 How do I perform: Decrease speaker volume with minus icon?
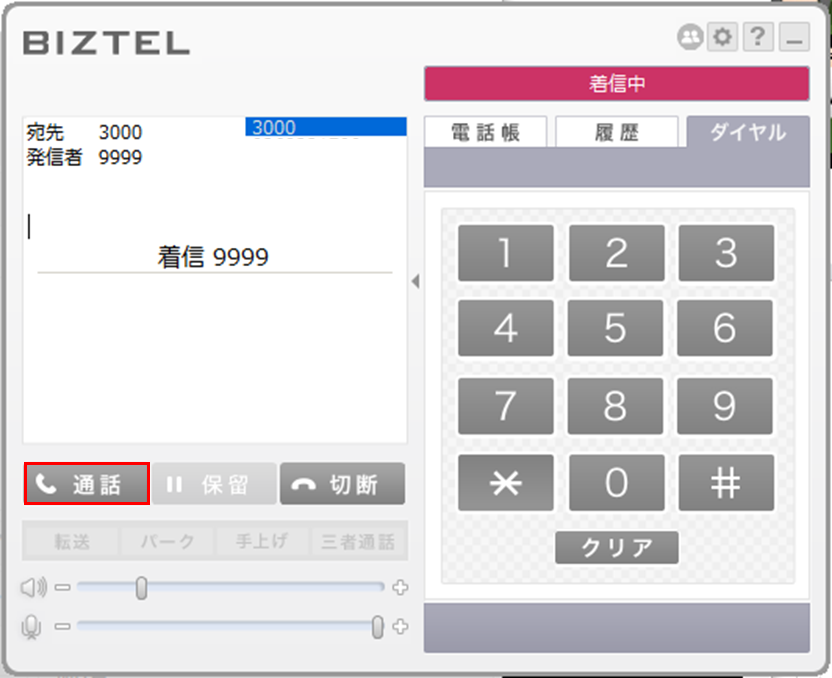point(63,587)
